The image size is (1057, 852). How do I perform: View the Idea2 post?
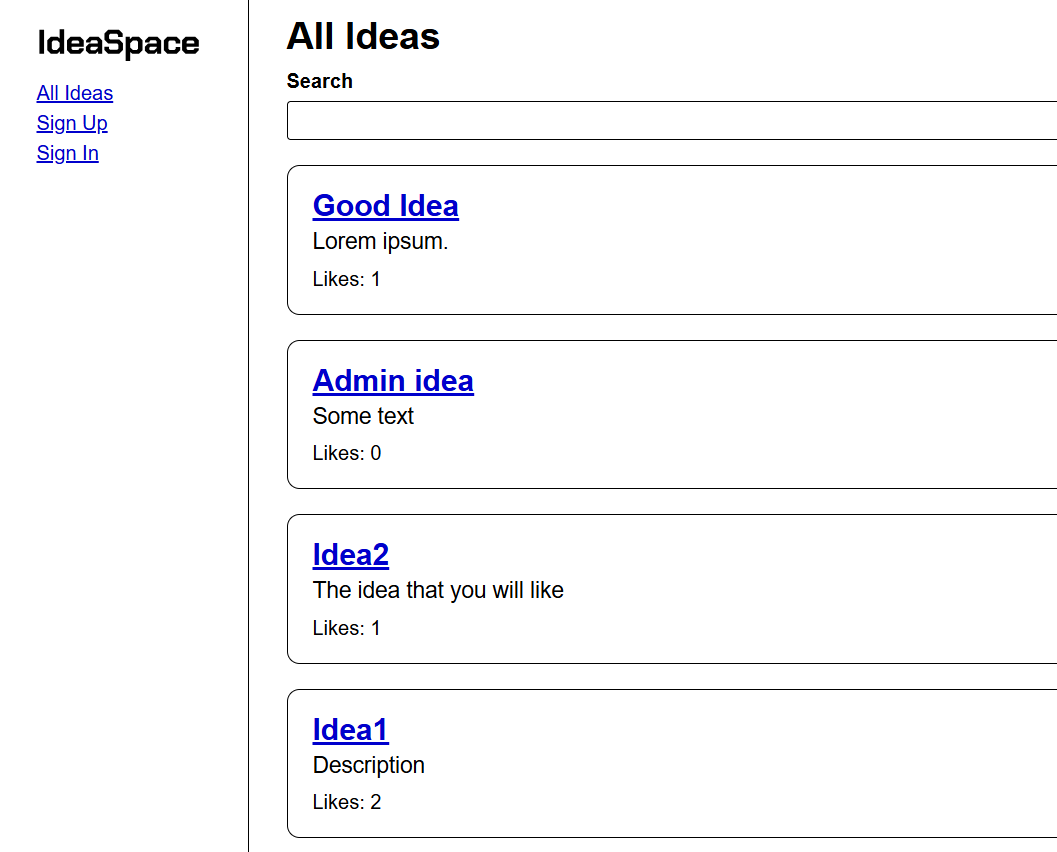click(x=351, y=554)
